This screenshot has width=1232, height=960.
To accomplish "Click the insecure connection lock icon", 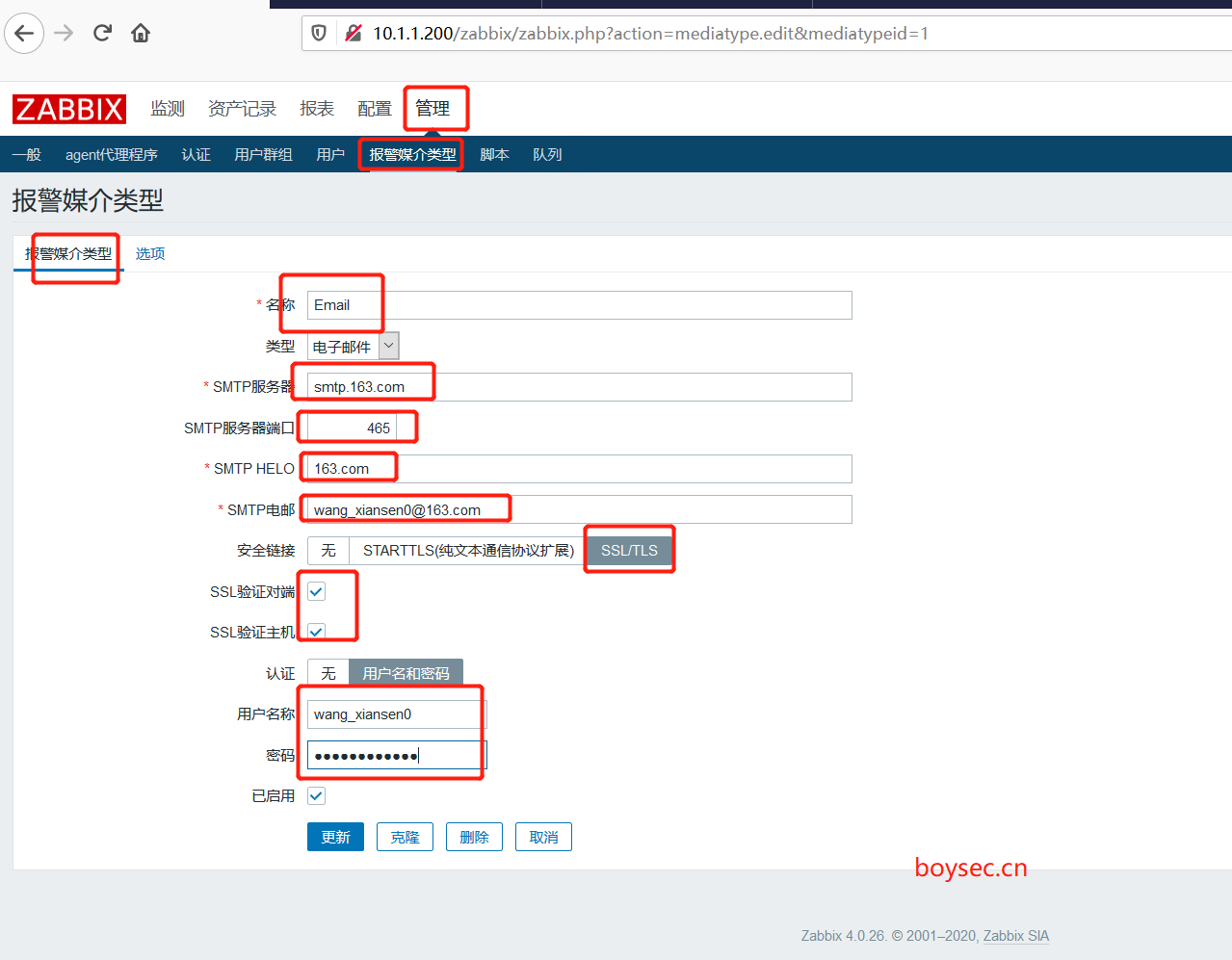I will (x=354, y=34).
